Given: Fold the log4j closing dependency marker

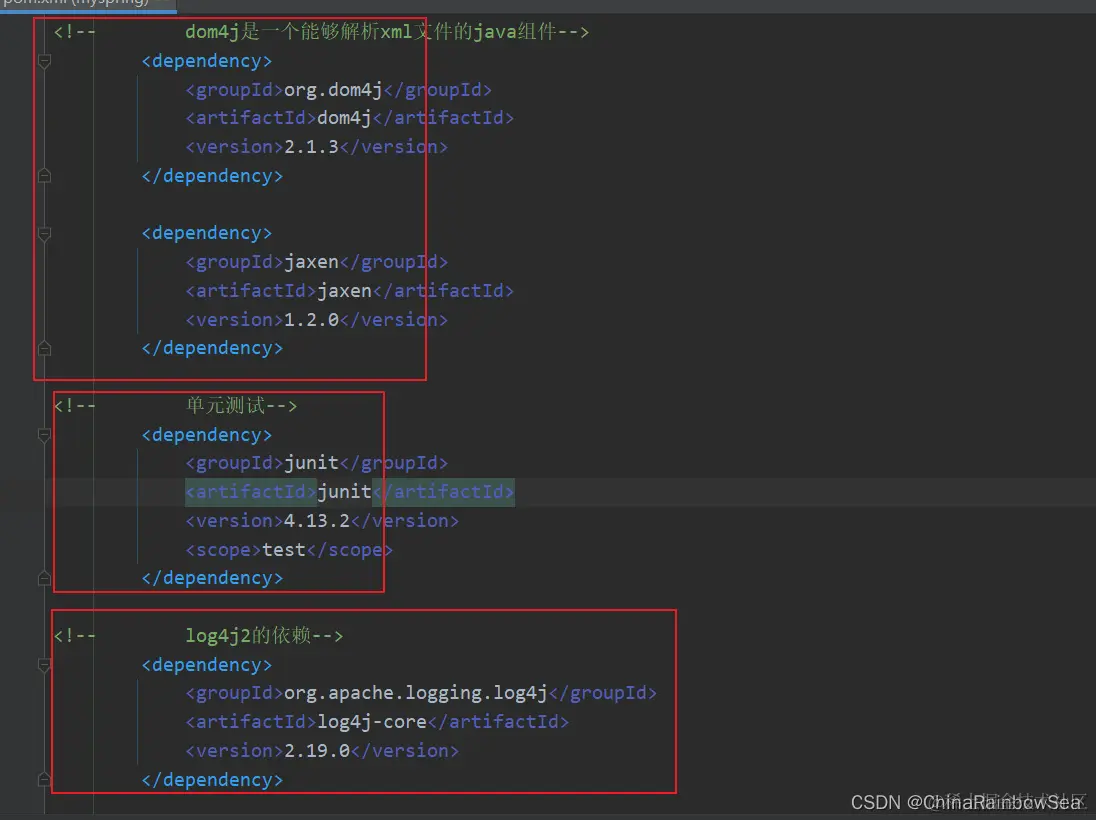Looking at the screenshot, I should click(x=45, y=779).
